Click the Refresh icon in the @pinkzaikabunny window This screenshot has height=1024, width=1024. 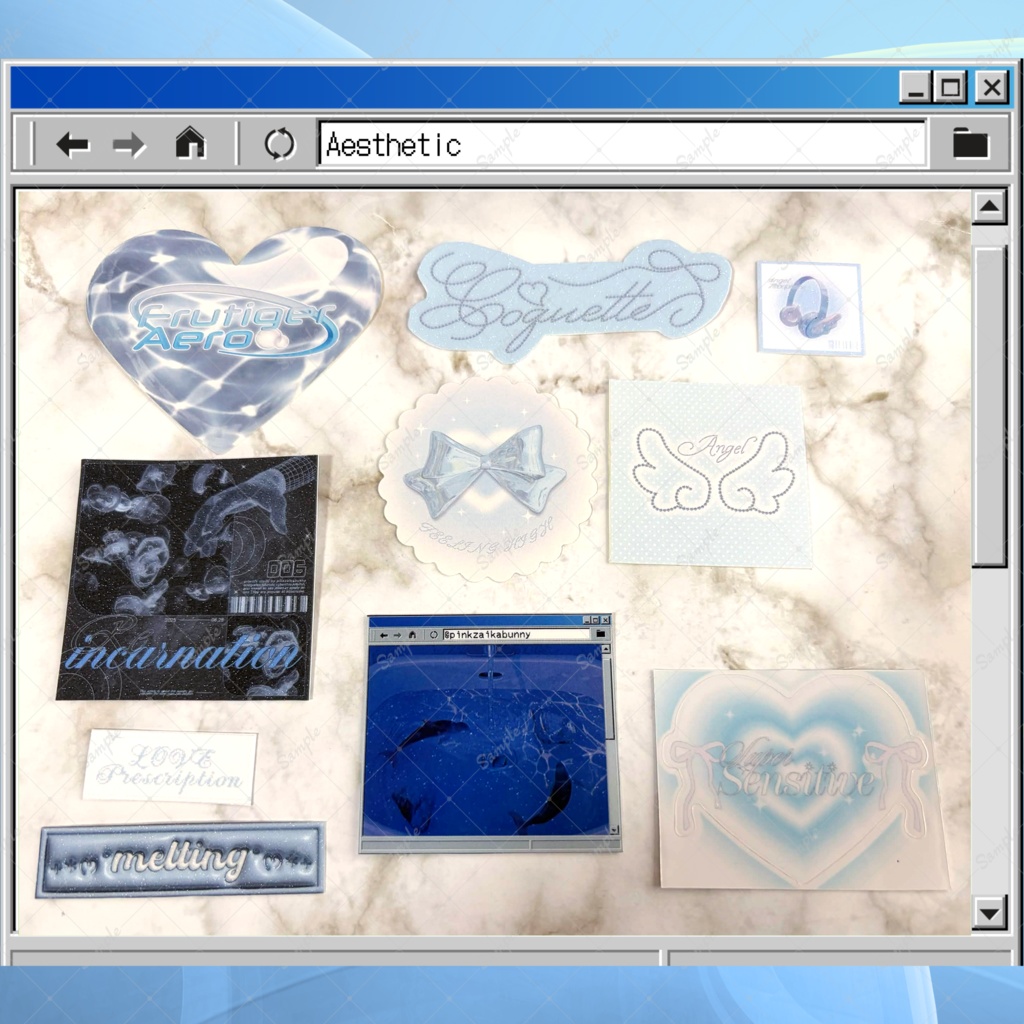pyautogui.click(x=434, y=634)
